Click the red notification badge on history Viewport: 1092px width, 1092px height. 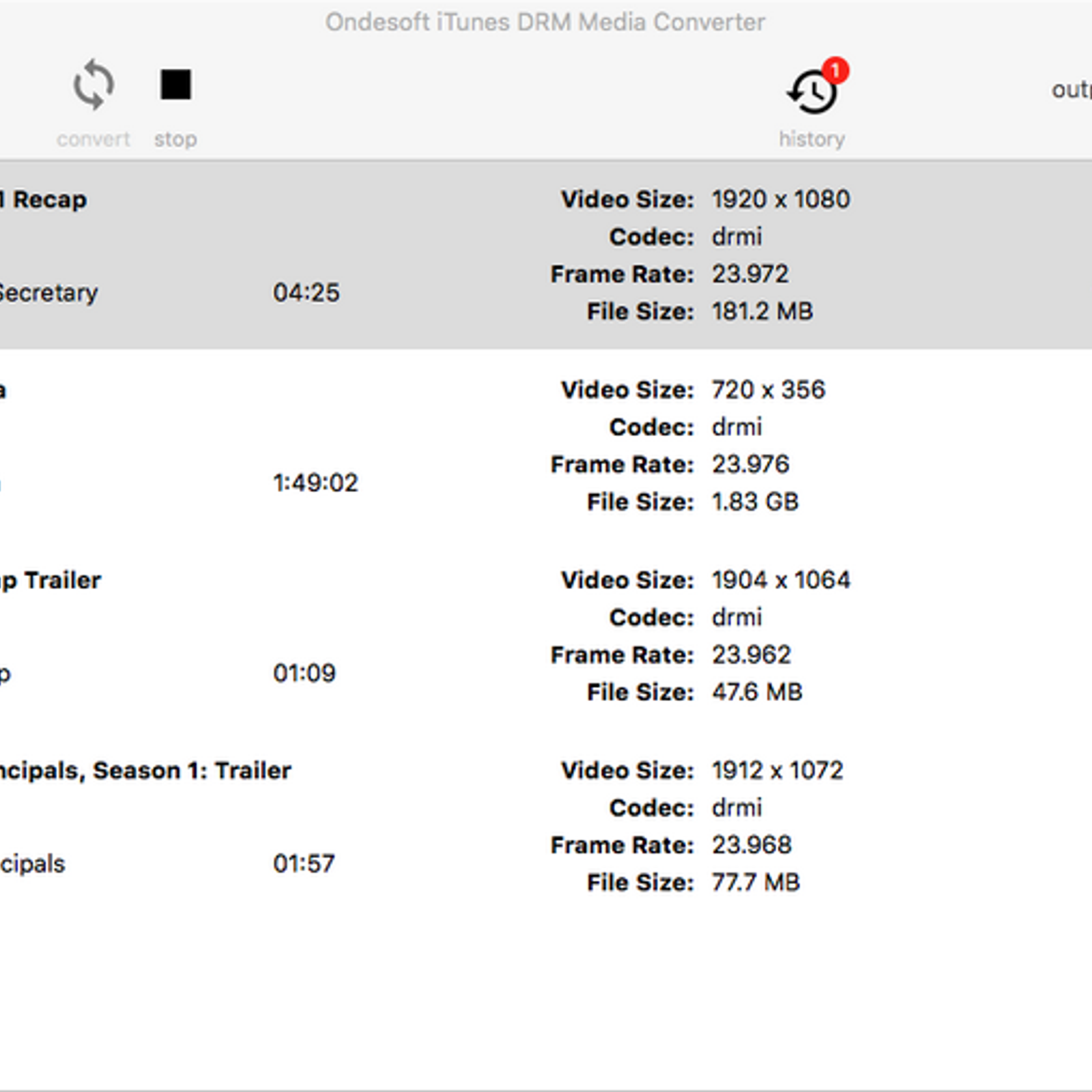[835, 70]
